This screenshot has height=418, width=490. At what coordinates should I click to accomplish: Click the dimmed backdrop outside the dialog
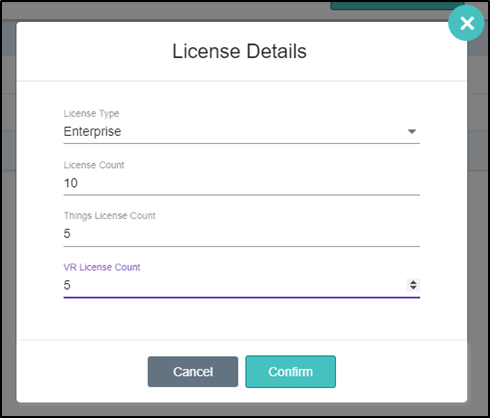(x=8, y=233)
